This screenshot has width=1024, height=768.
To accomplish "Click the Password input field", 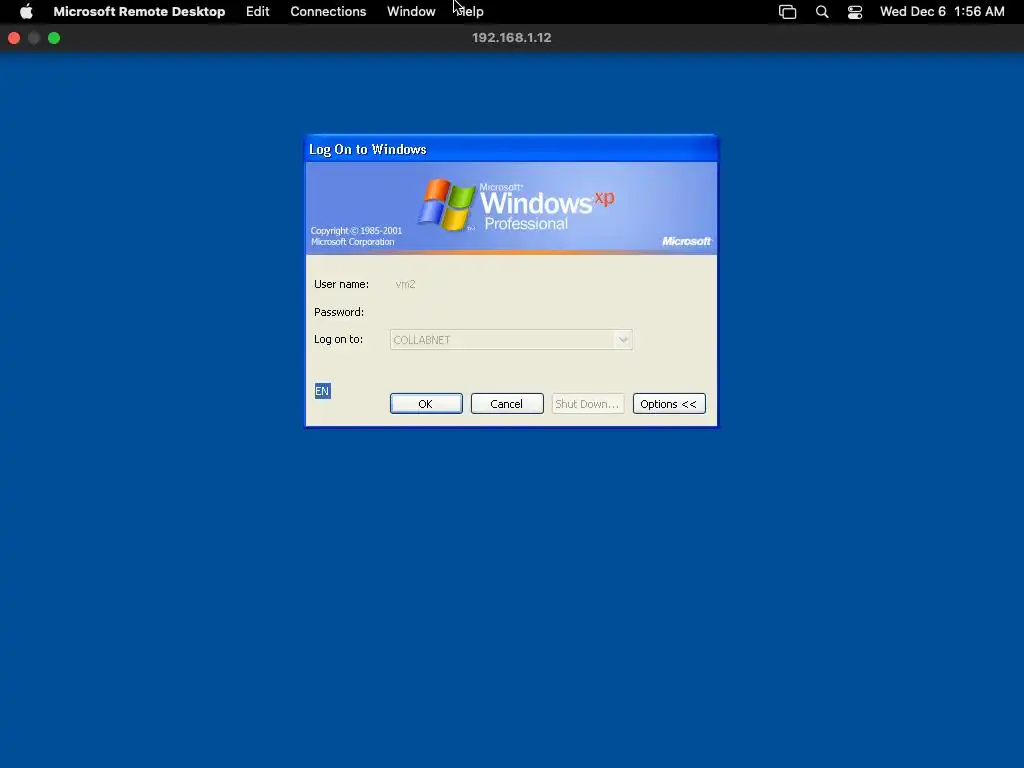I will click(x=511, y=312).
